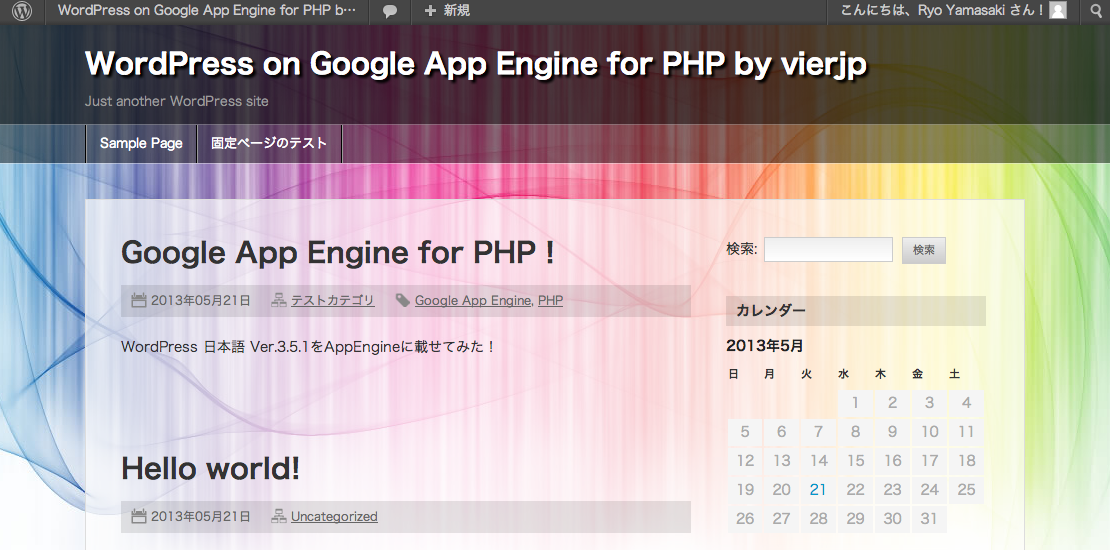Click the admin bar search magnifier icon
Image resolution: width=1110 pixels, height=550 pixels.
click(1095, 11)
